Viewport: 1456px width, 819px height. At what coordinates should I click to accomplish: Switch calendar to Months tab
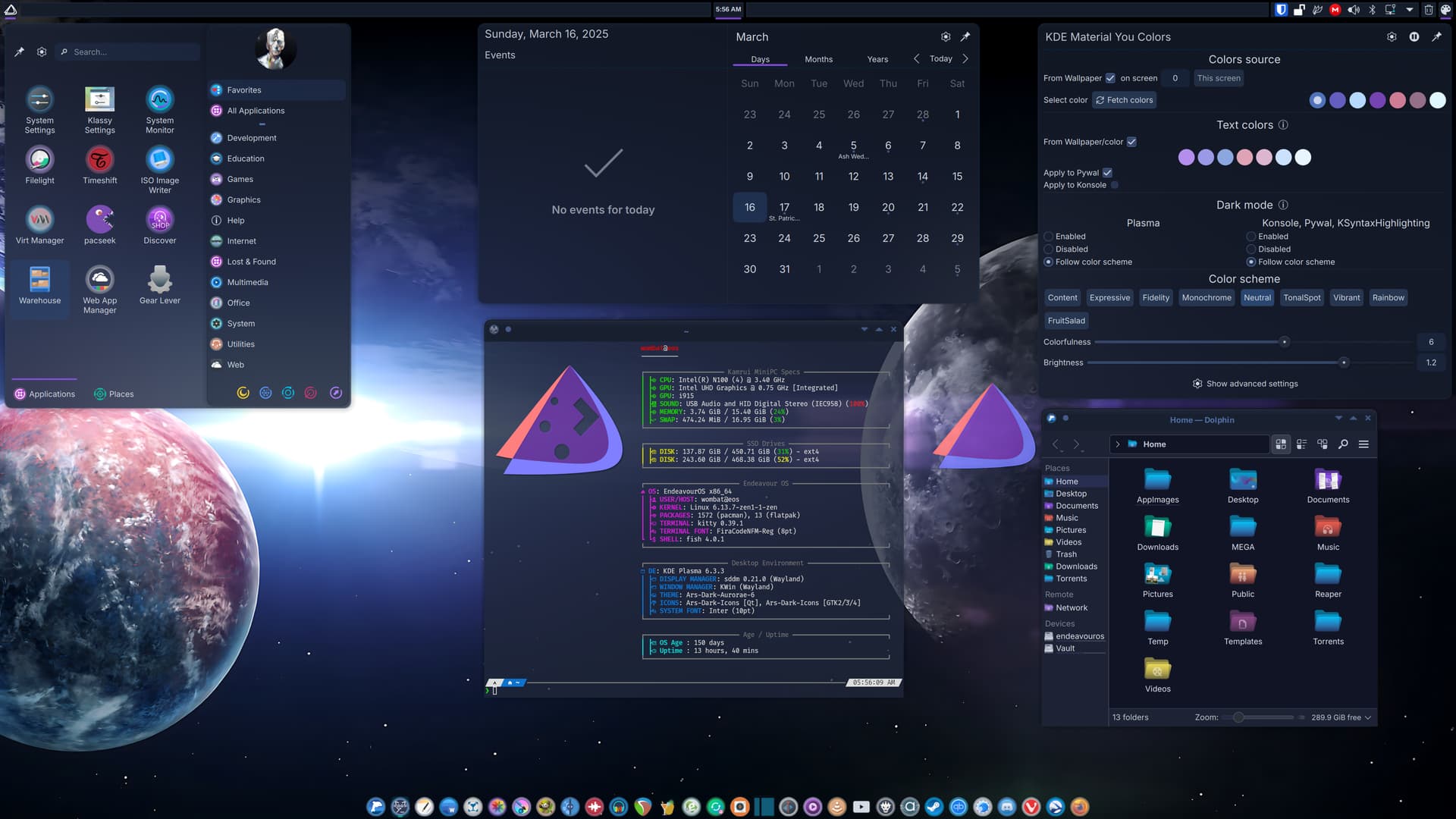[x=818, y=59]
